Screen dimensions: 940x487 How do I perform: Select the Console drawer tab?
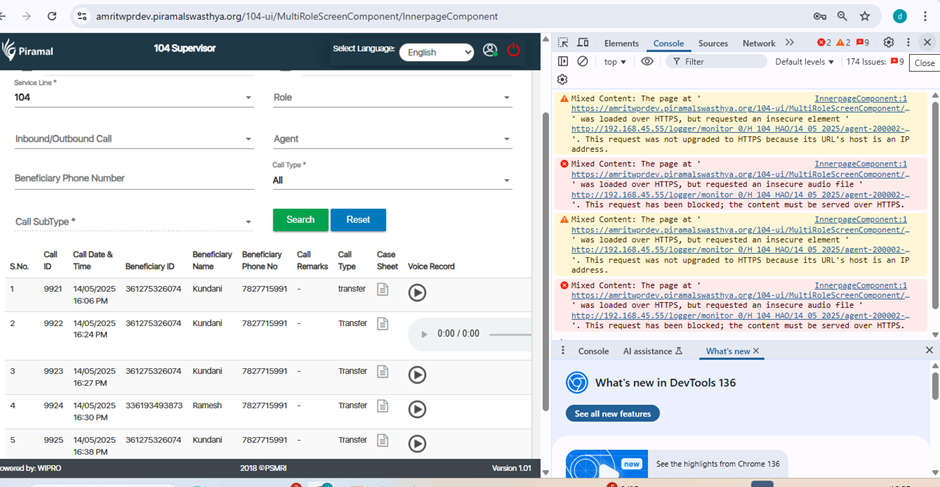[593, 351]
